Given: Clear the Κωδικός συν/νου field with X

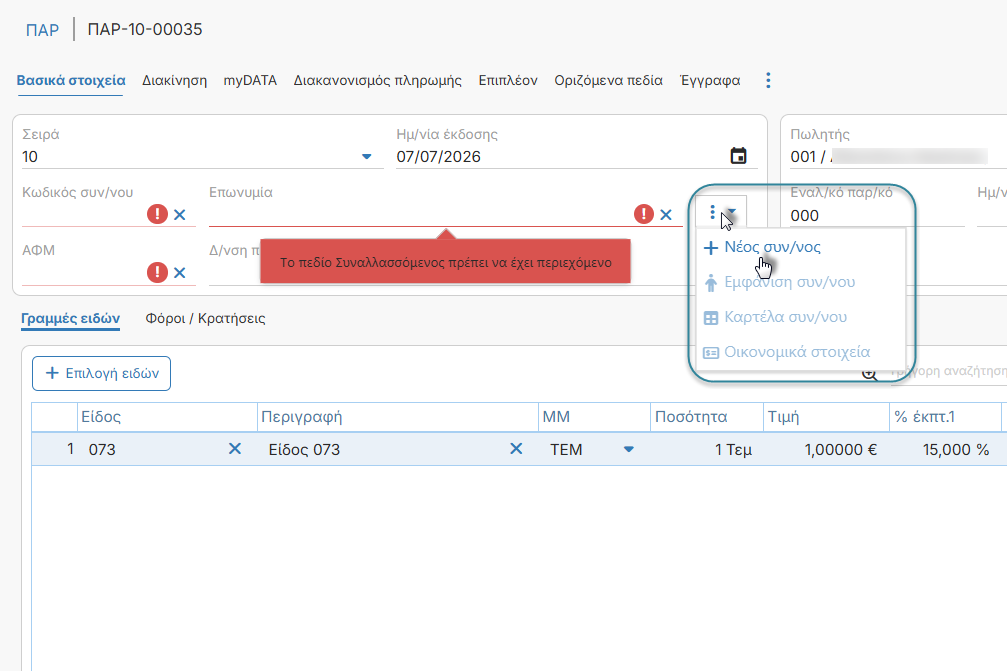Looking at the screenshot, I should click(180, 215).
